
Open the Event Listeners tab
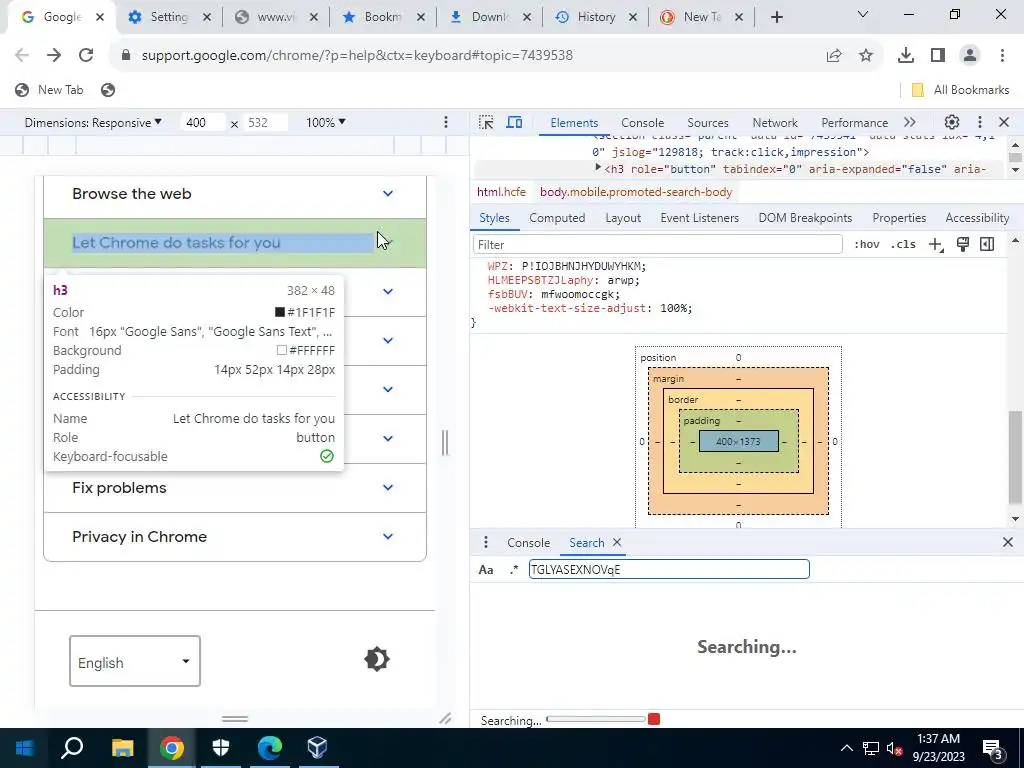[x=699, y=218]
